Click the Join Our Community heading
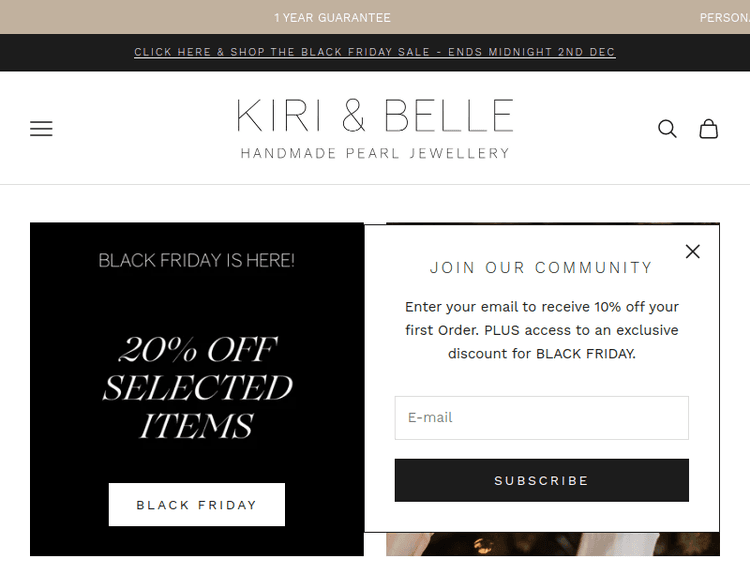The image size is (750, 563). click(541, 268)
